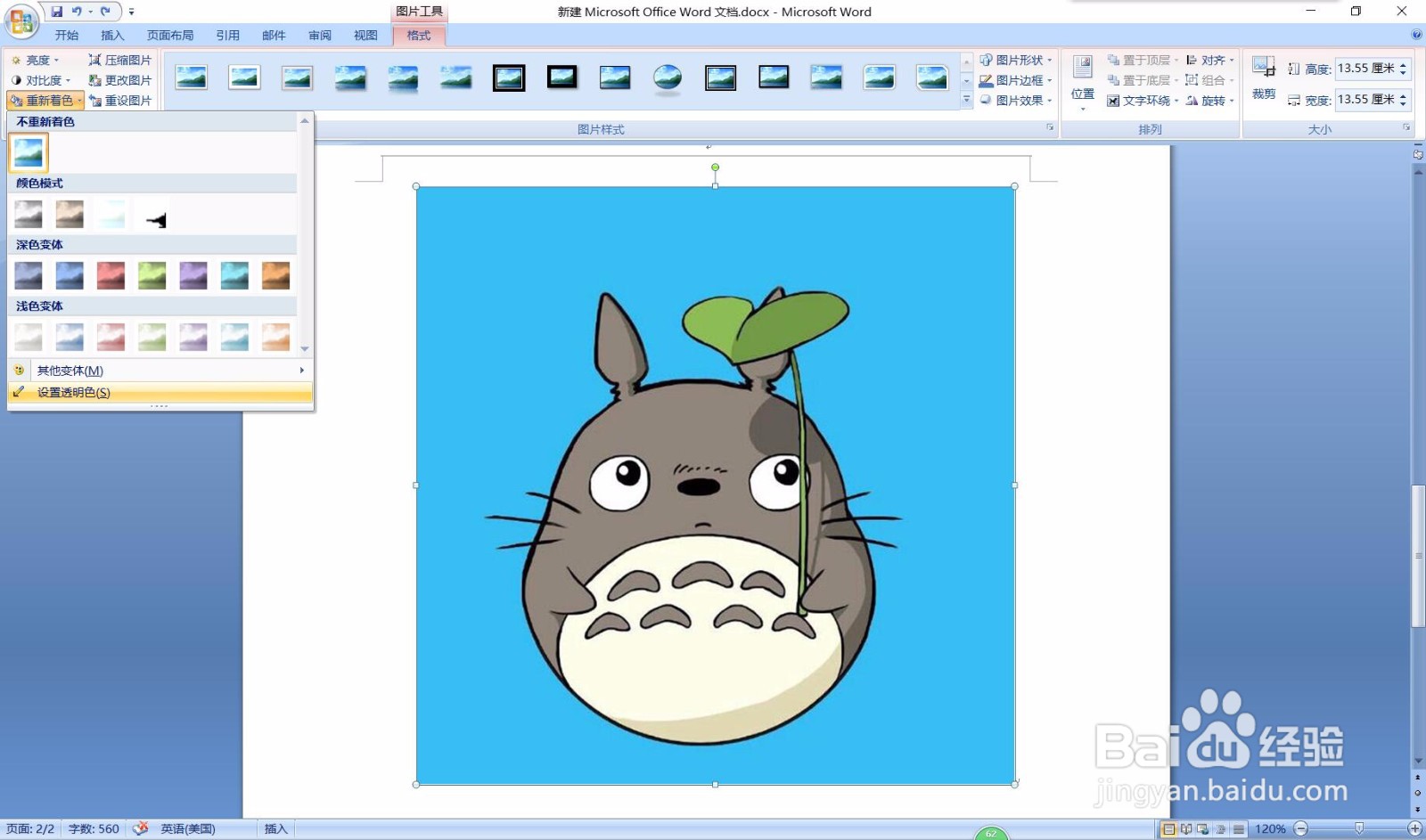This screenshot has height=840, width=1426.
Task: Switch to web layout view
Action: coord(1203,829)
